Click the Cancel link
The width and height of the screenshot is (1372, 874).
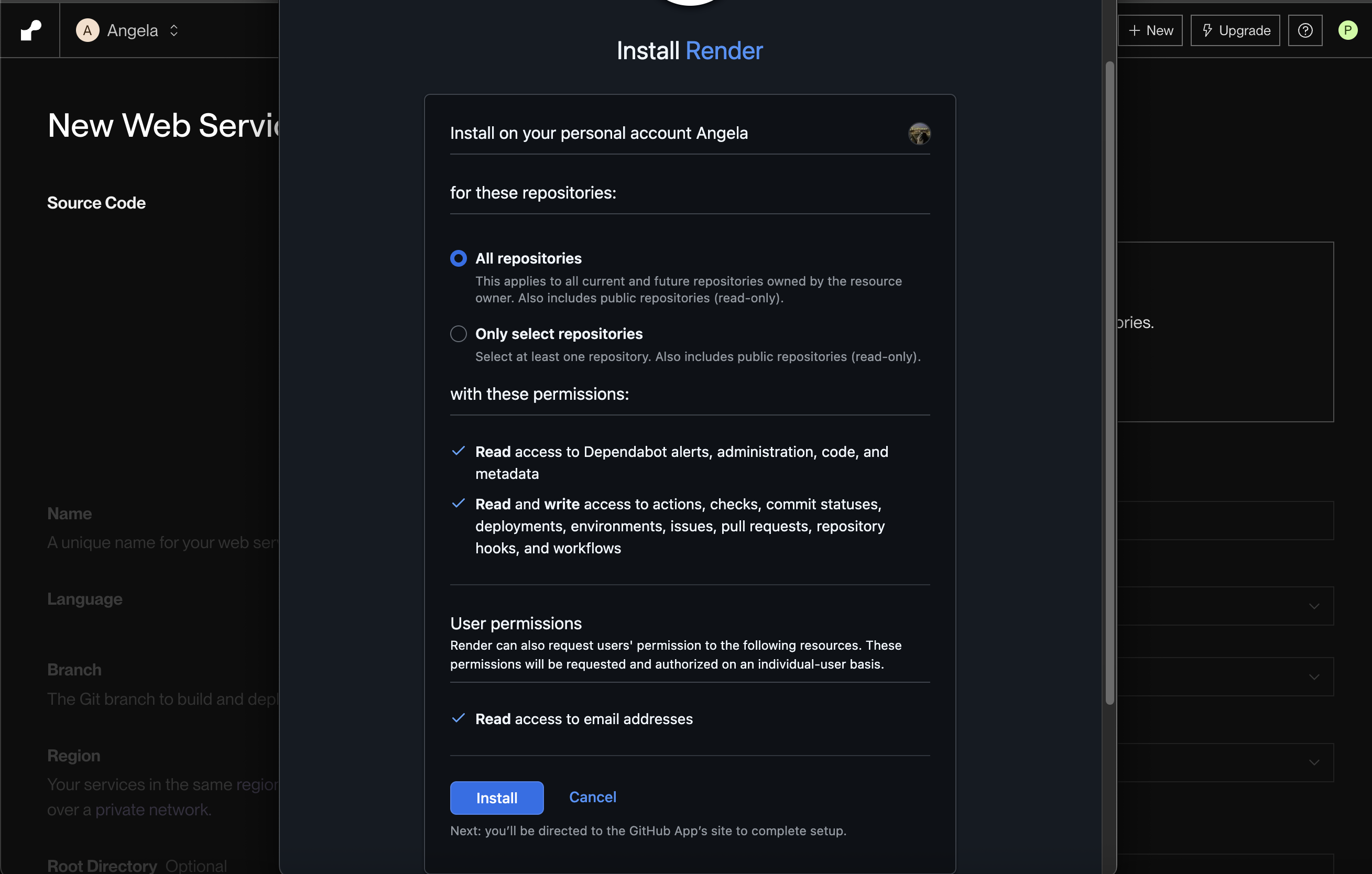point(592,796)
